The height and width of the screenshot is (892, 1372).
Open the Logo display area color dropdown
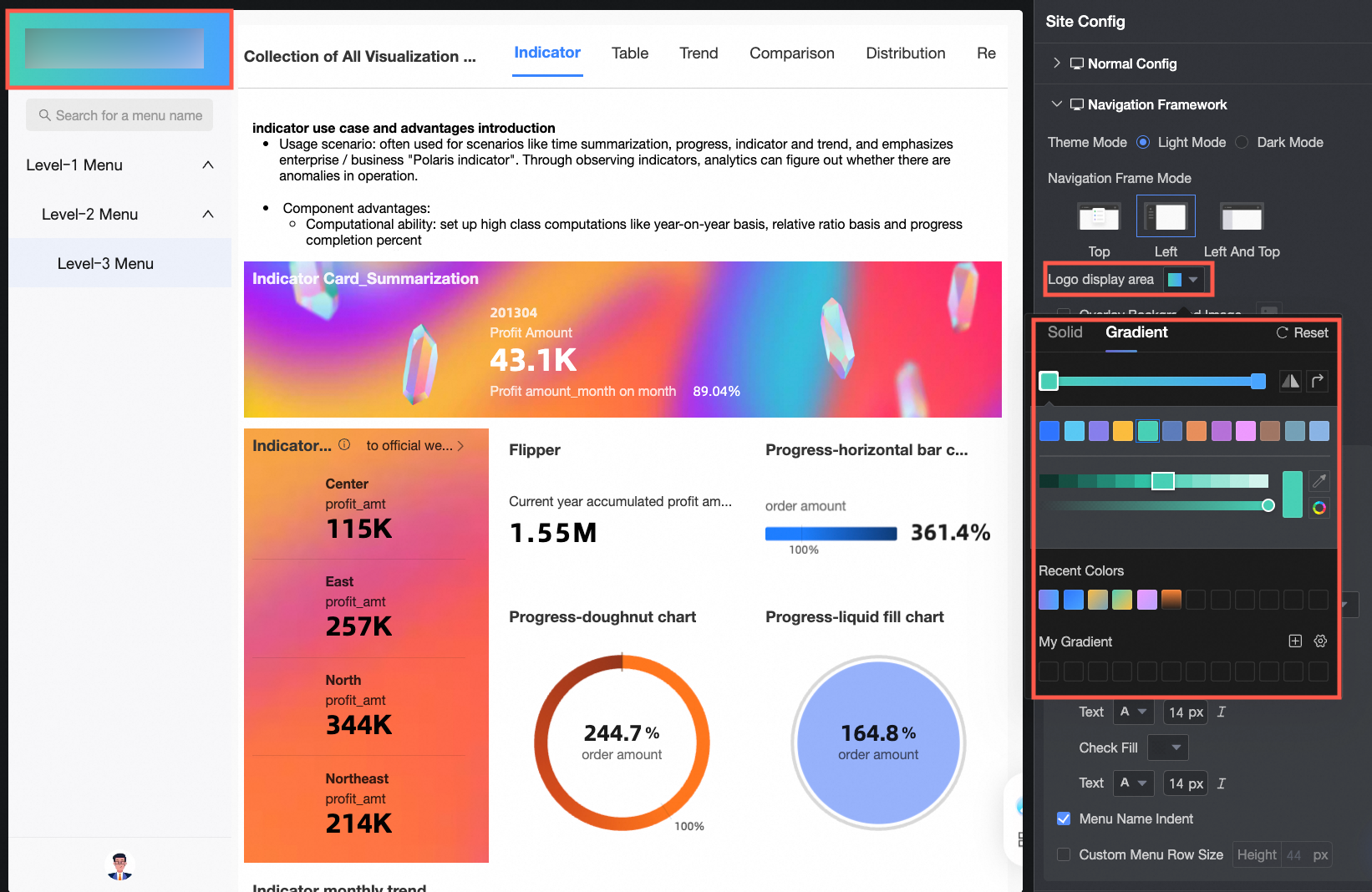pyautogui.click(x=1183, y=280)
